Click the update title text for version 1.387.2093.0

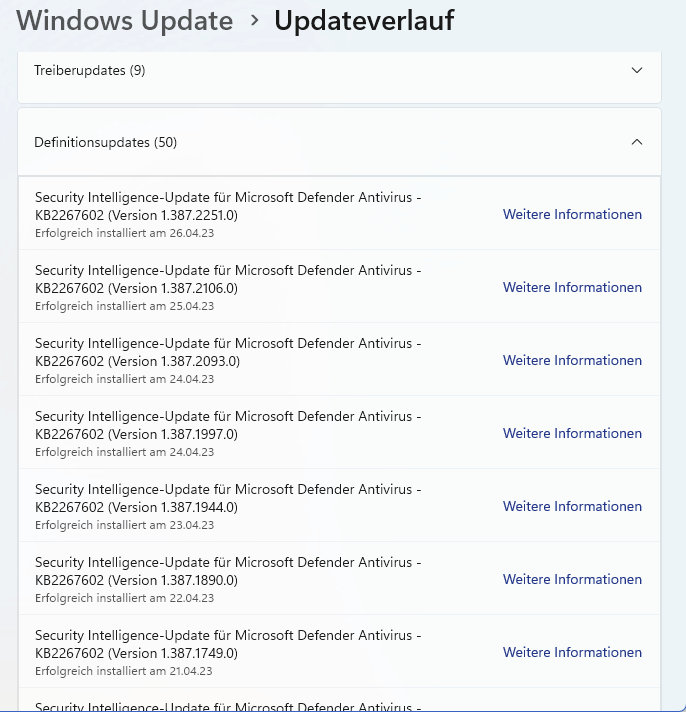click(228, 352)
